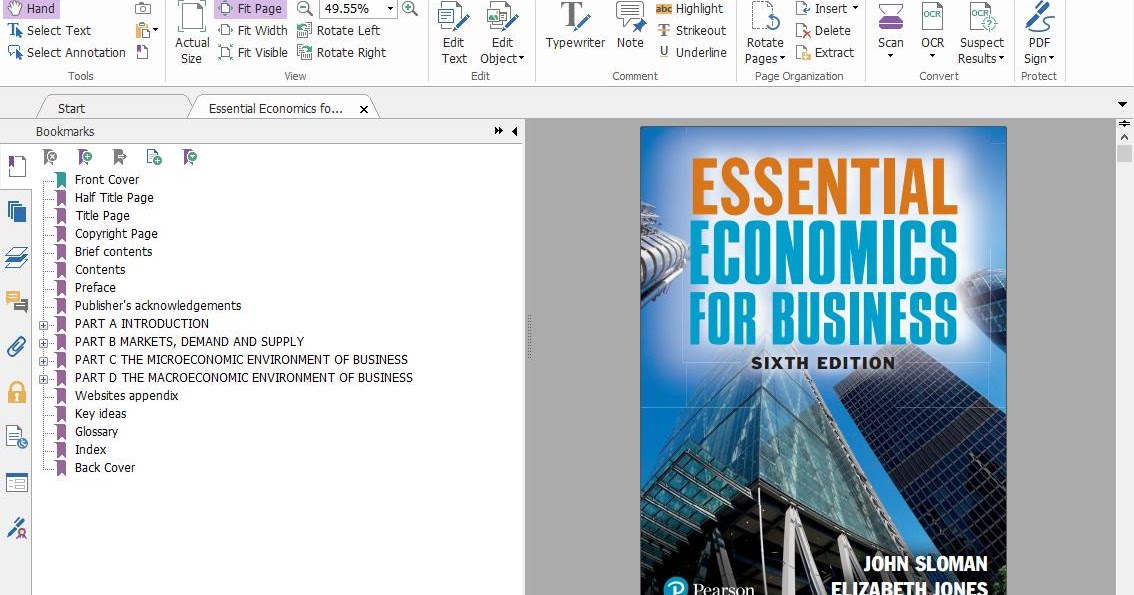This screenshot has width=1134, height=595.
Task: Expand the Bookmarks panel with double arrow
Action: pos(498,131)
